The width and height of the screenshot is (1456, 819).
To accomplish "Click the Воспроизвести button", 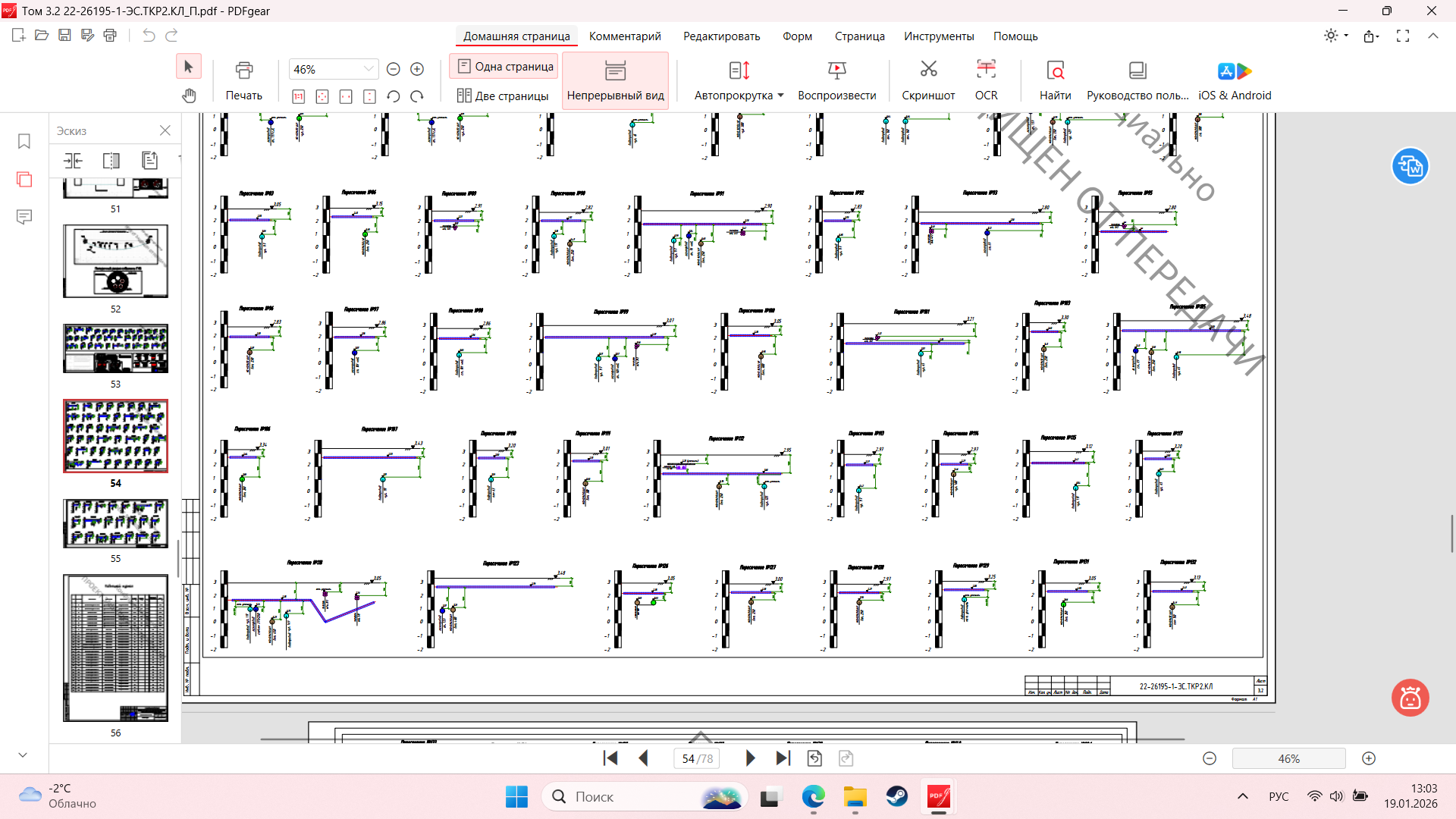I will [x=836, y=80].
